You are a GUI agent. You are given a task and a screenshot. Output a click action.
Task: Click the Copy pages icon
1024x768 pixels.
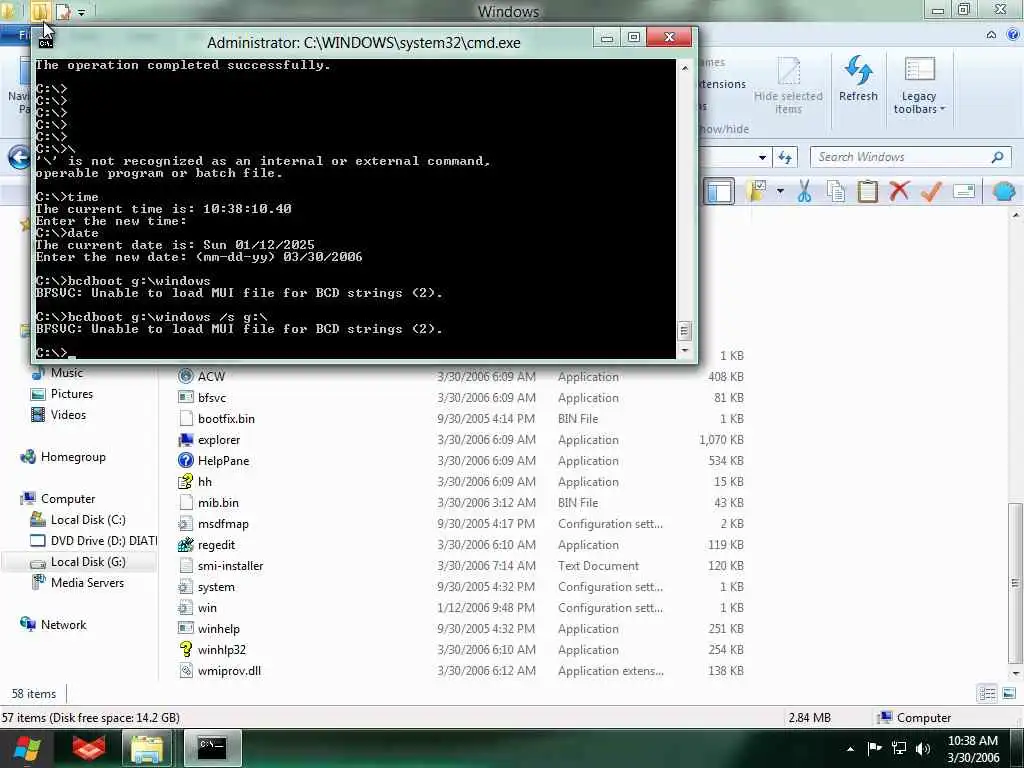point(835,191)
